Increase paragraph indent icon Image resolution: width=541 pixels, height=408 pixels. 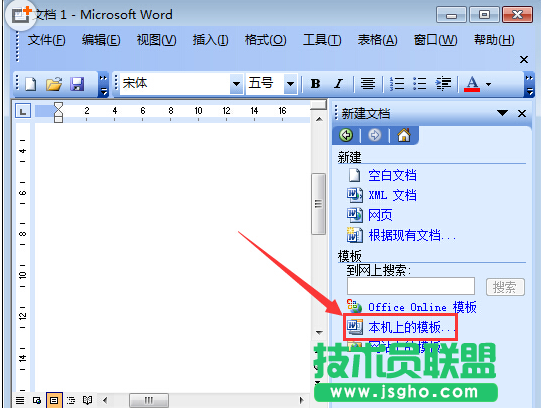click(443, 84)
